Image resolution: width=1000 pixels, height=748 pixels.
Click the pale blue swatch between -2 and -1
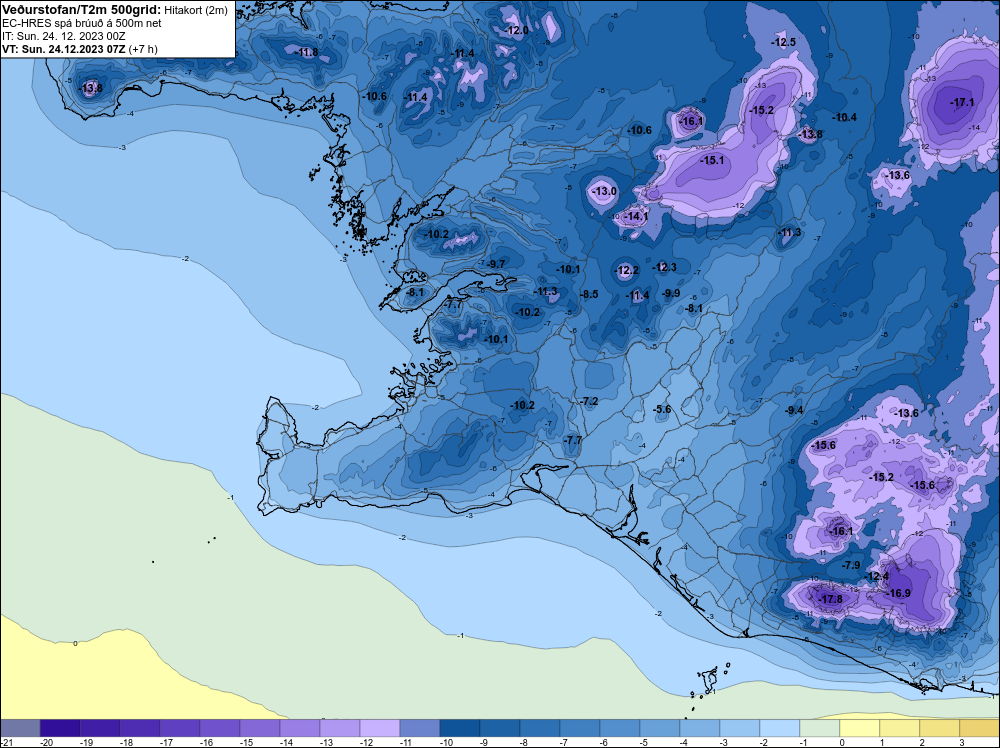point(779,728)
